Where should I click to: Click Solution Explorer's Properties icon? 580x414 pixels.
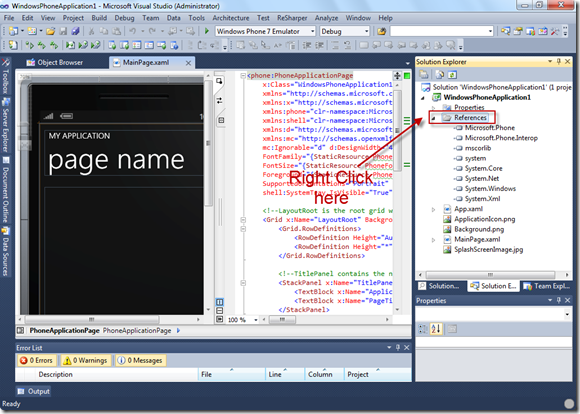click(424, 75)
